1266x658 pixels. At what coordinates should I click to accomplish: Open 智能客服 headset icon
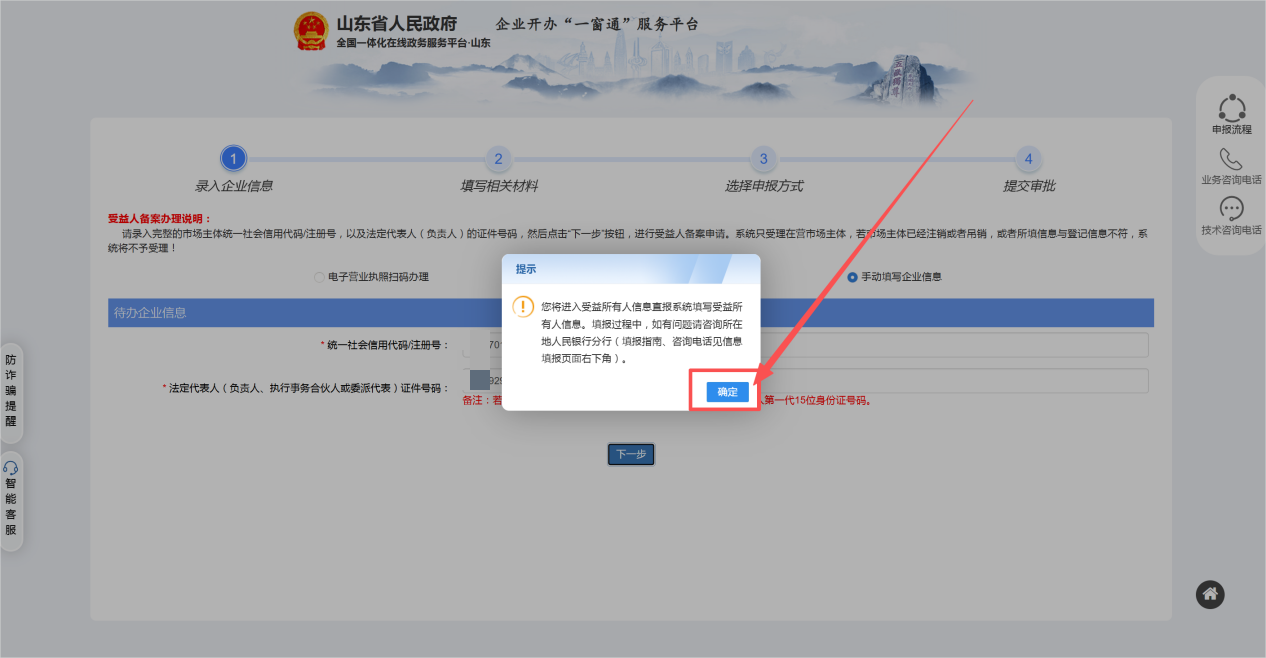(x=11, y=468)
